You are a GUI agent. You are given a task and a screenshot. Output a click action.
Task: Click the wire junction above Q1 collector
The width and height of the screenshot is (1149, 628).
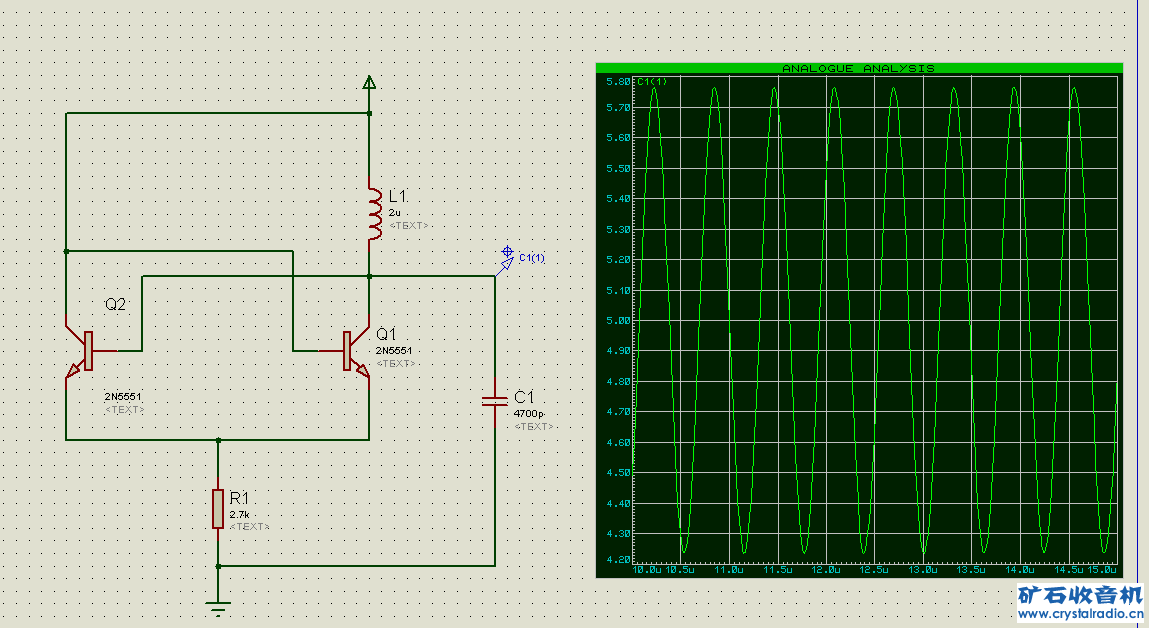(x=369, y=276)
